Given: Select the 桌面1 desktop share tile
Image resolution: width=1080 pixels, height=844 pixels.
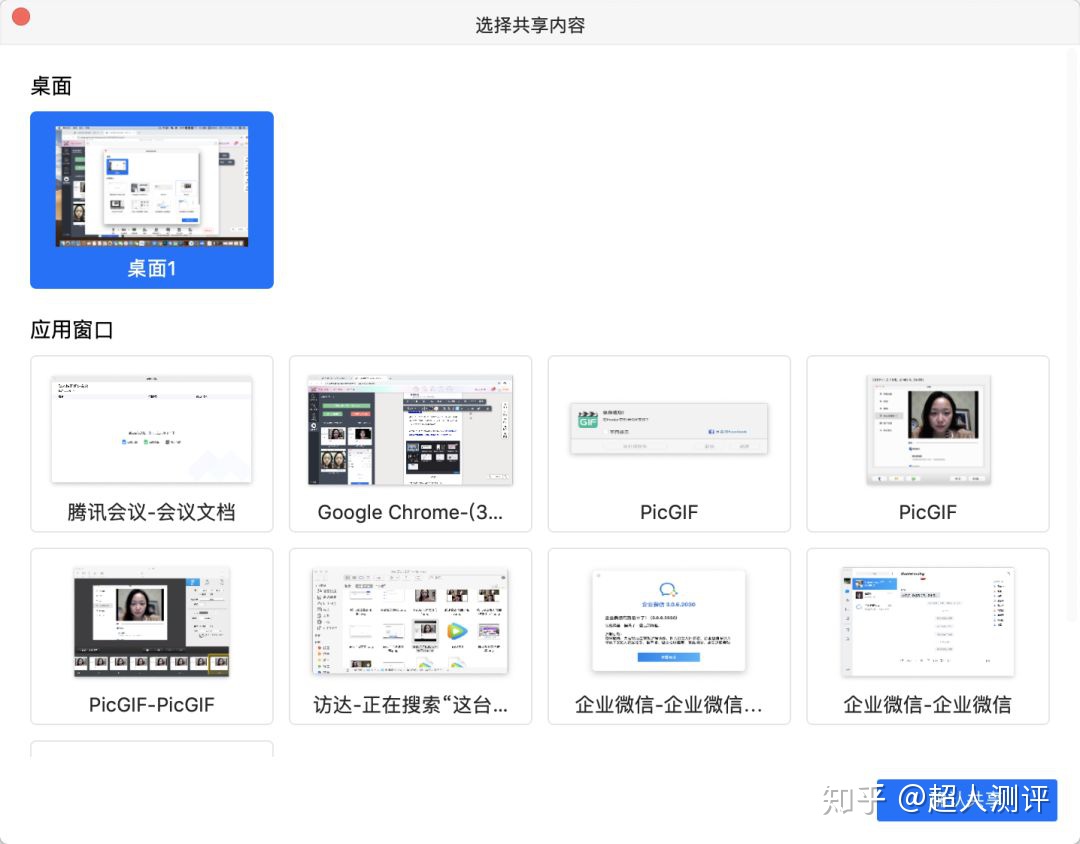Looking at the screenshot, I should [152, 200].
